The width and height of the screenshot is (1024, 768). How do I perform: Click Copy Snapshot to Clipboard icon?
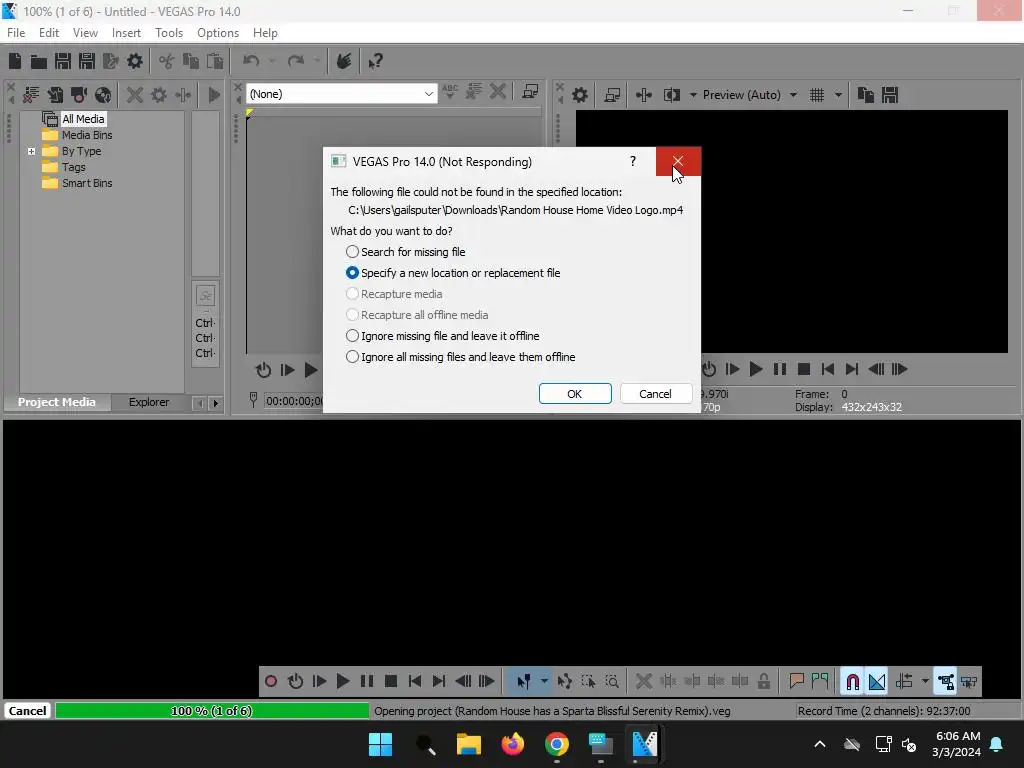(865, 95)
